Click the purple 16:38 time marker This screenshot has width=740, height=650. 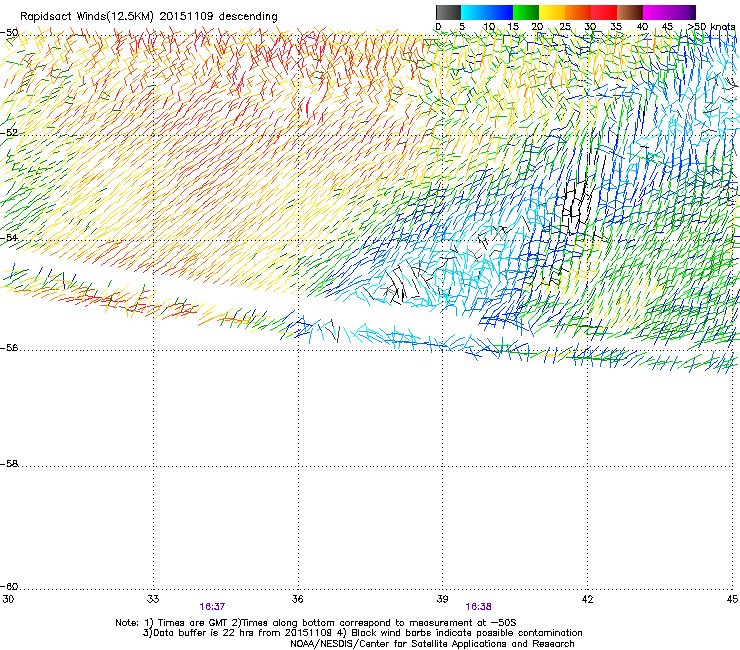coord(478,607)
